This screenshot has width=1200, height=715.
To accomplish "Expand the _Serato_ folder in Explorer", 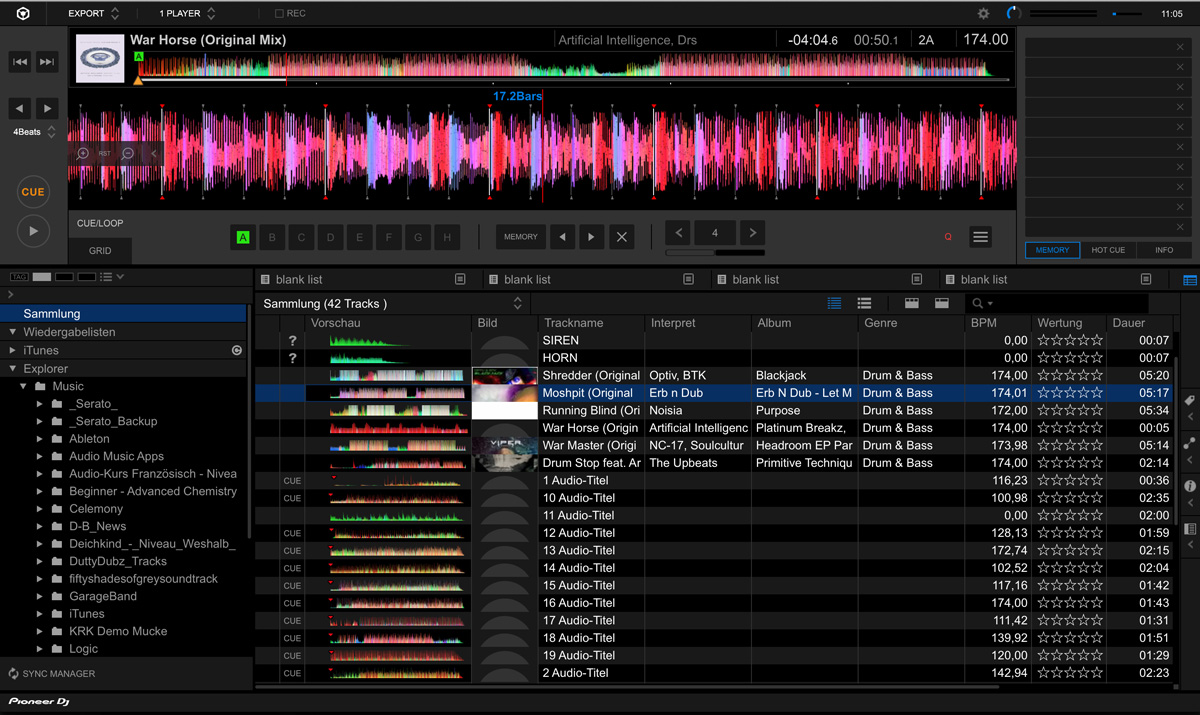I will pos(40,404).
